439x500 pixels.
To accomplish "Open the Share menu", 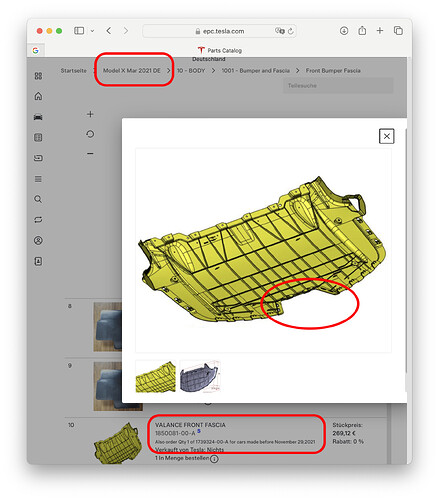I will tap(362, 31).
